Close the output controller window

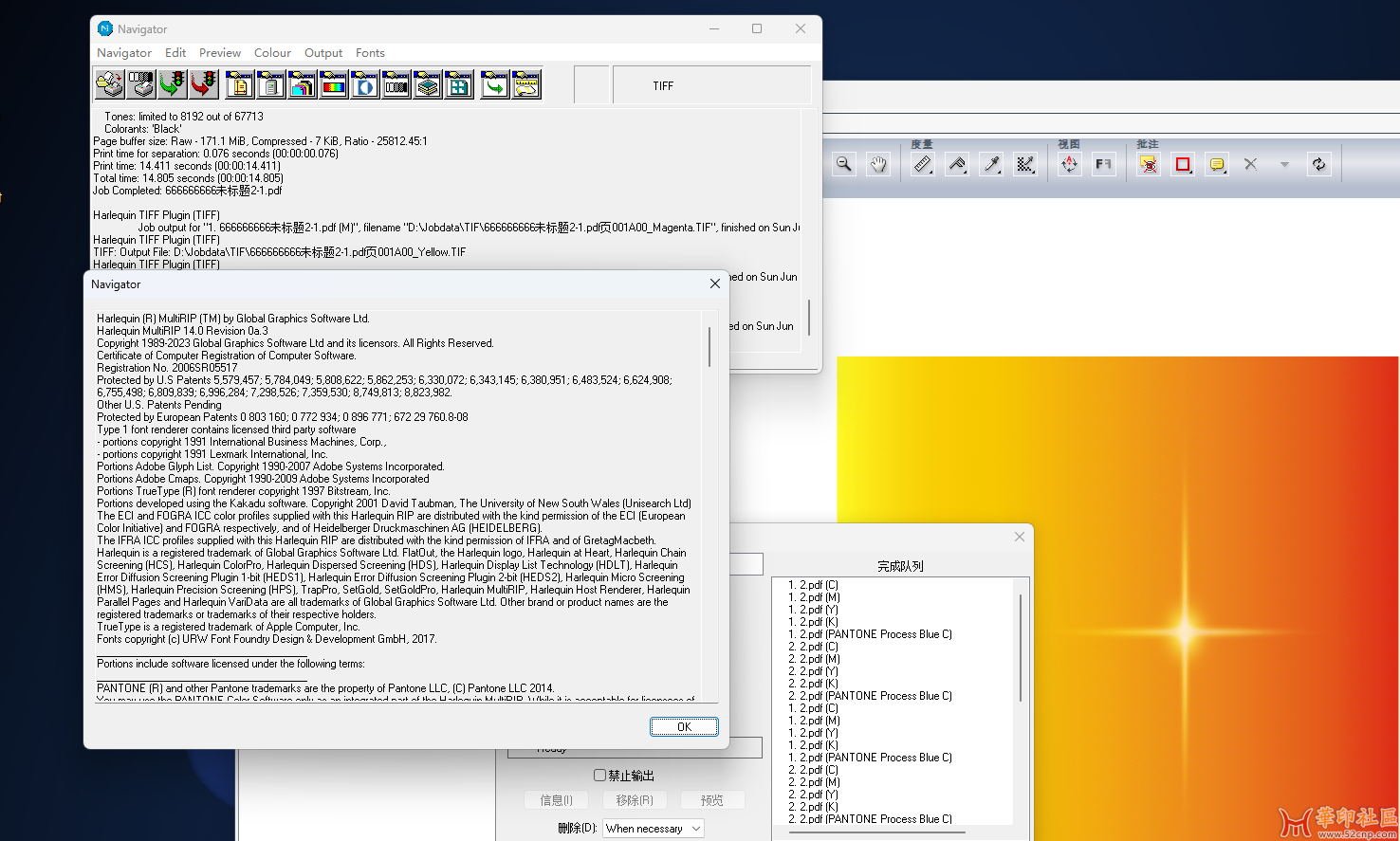click(1020, 537)
